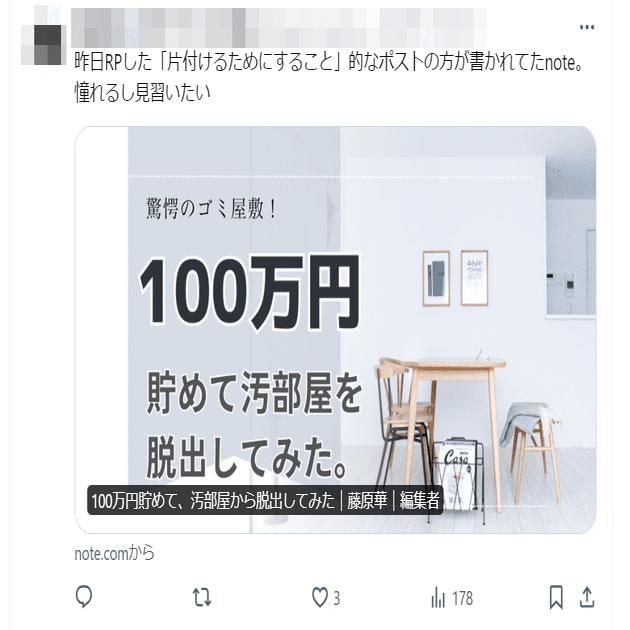Click the 驚愕のゴミ屋敷! subtitle in card

[212, 209]
